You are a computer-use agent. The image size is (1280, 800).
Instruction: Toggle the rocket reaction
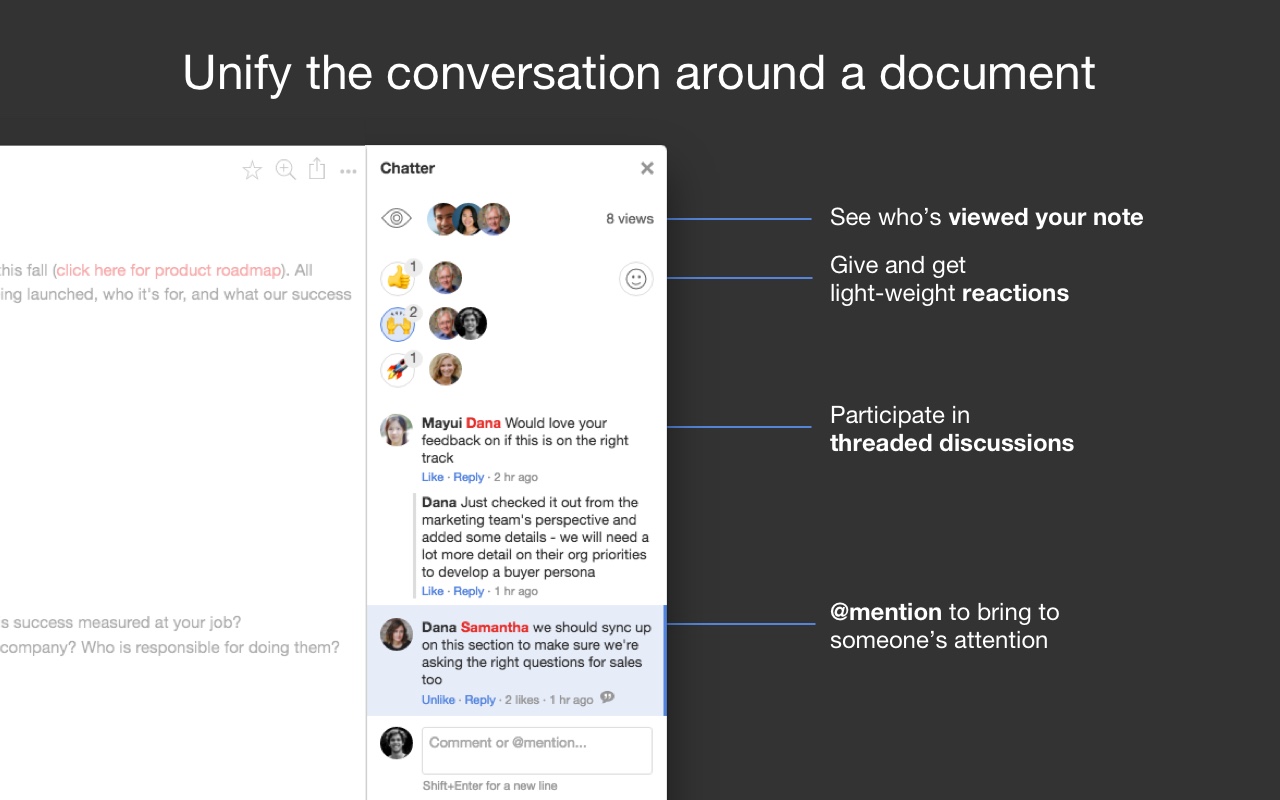pos(399,370)
